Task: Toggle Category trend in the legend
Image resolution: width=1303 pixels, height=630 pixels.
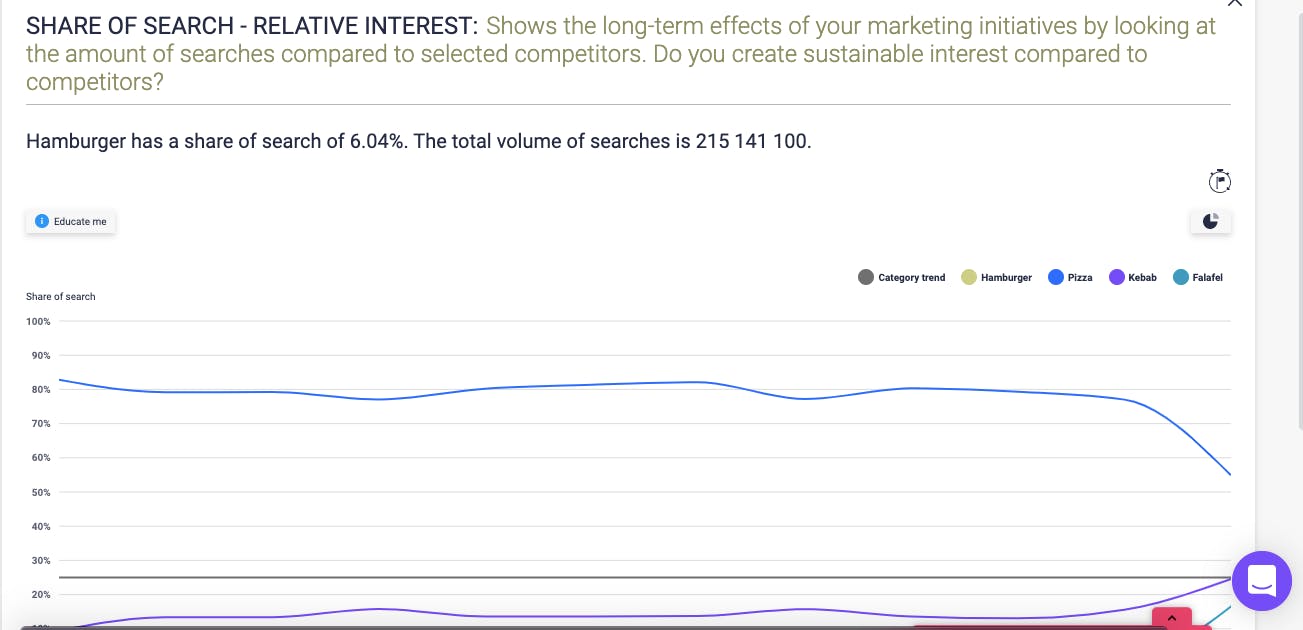Action: (902, 277)
